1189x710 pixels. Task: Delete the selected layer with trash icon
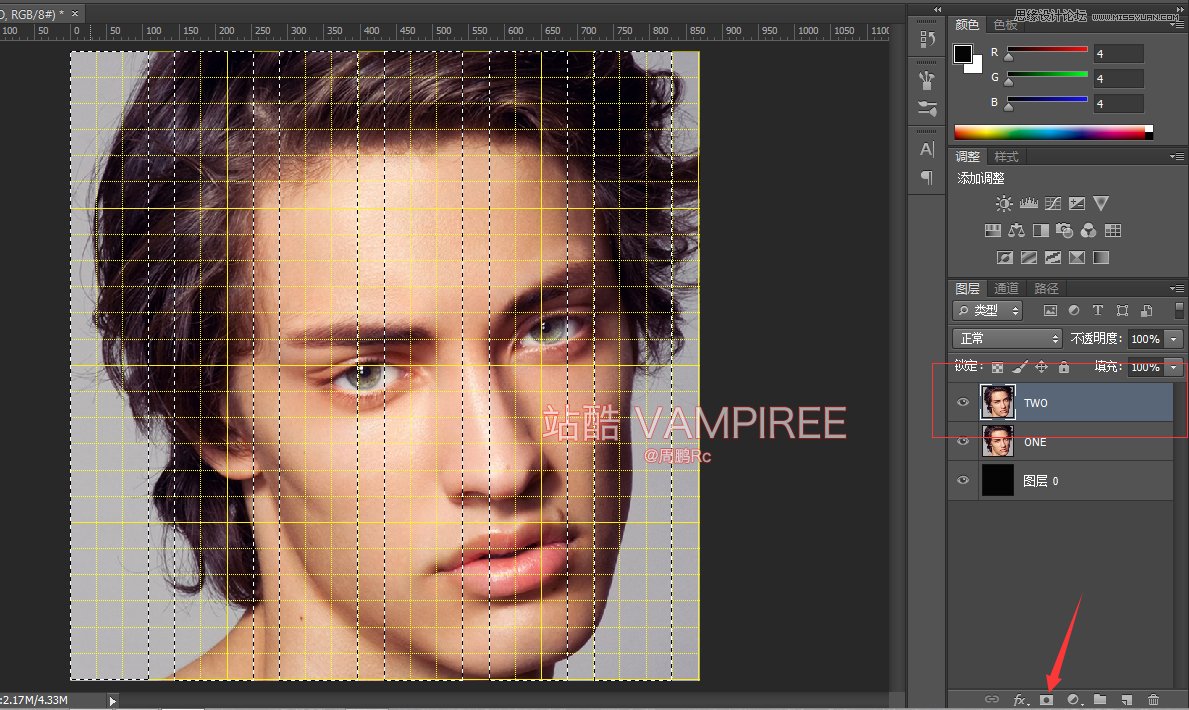click(x=1153, y=699)
